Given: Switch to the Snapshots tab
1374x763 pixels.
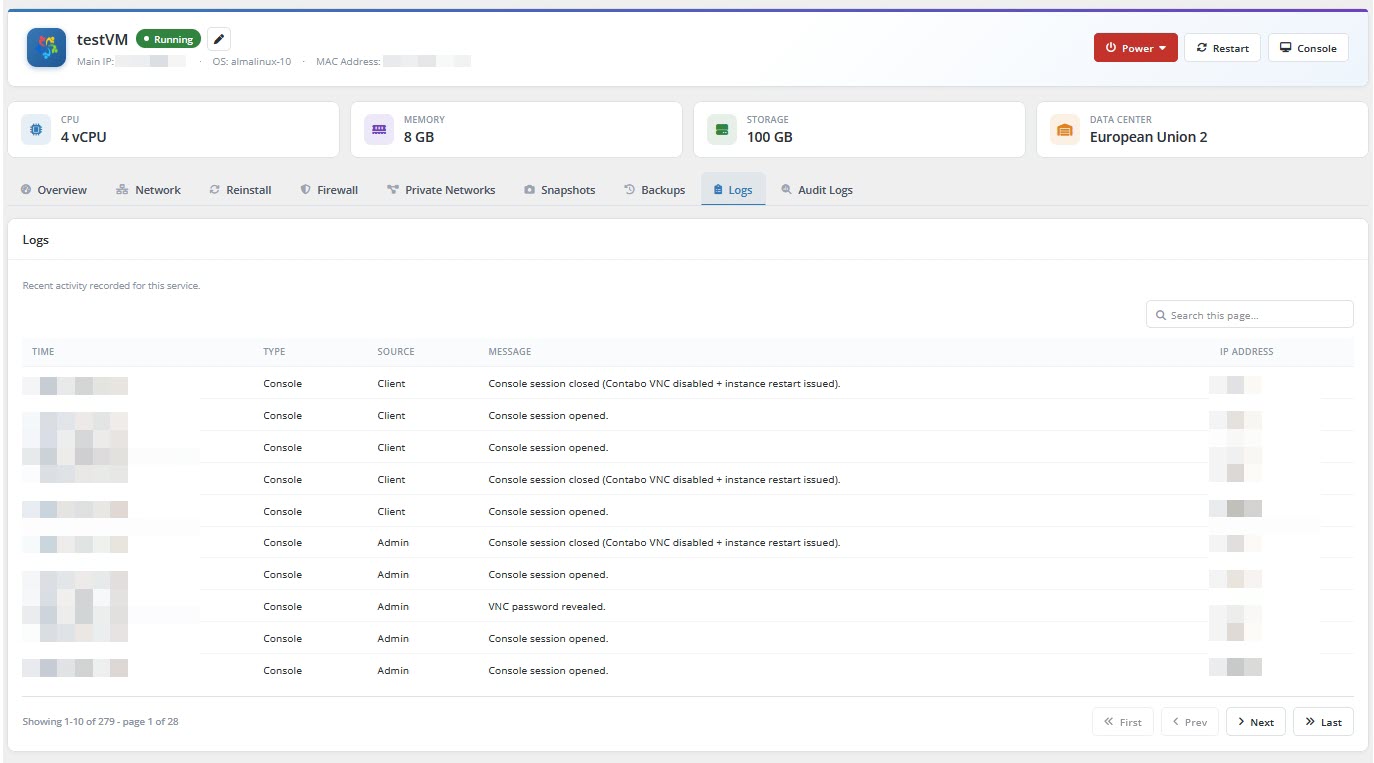Looking at the screenshot, I should [x=559, y=190].
